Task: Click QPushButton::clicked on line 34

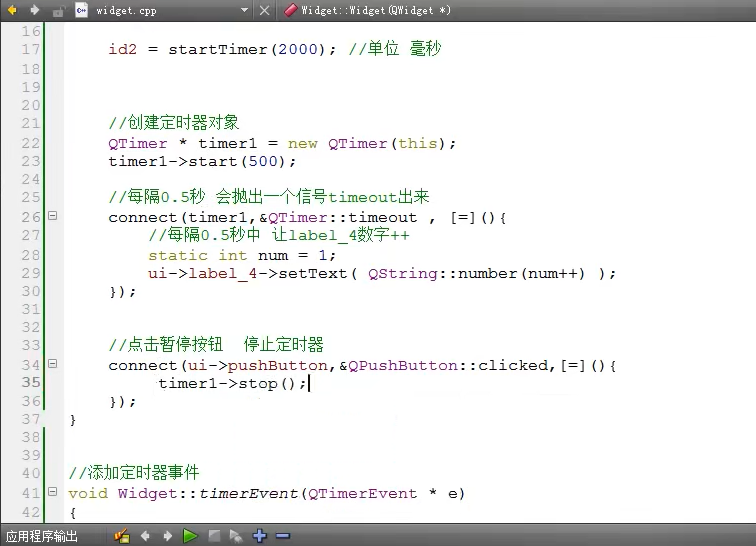Action: point(448,366)
